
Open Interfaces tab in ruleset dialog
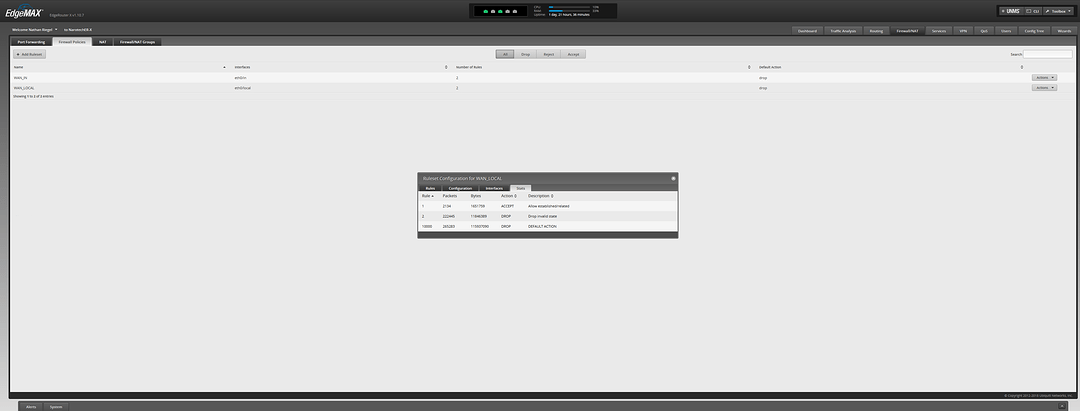point(495,188)
